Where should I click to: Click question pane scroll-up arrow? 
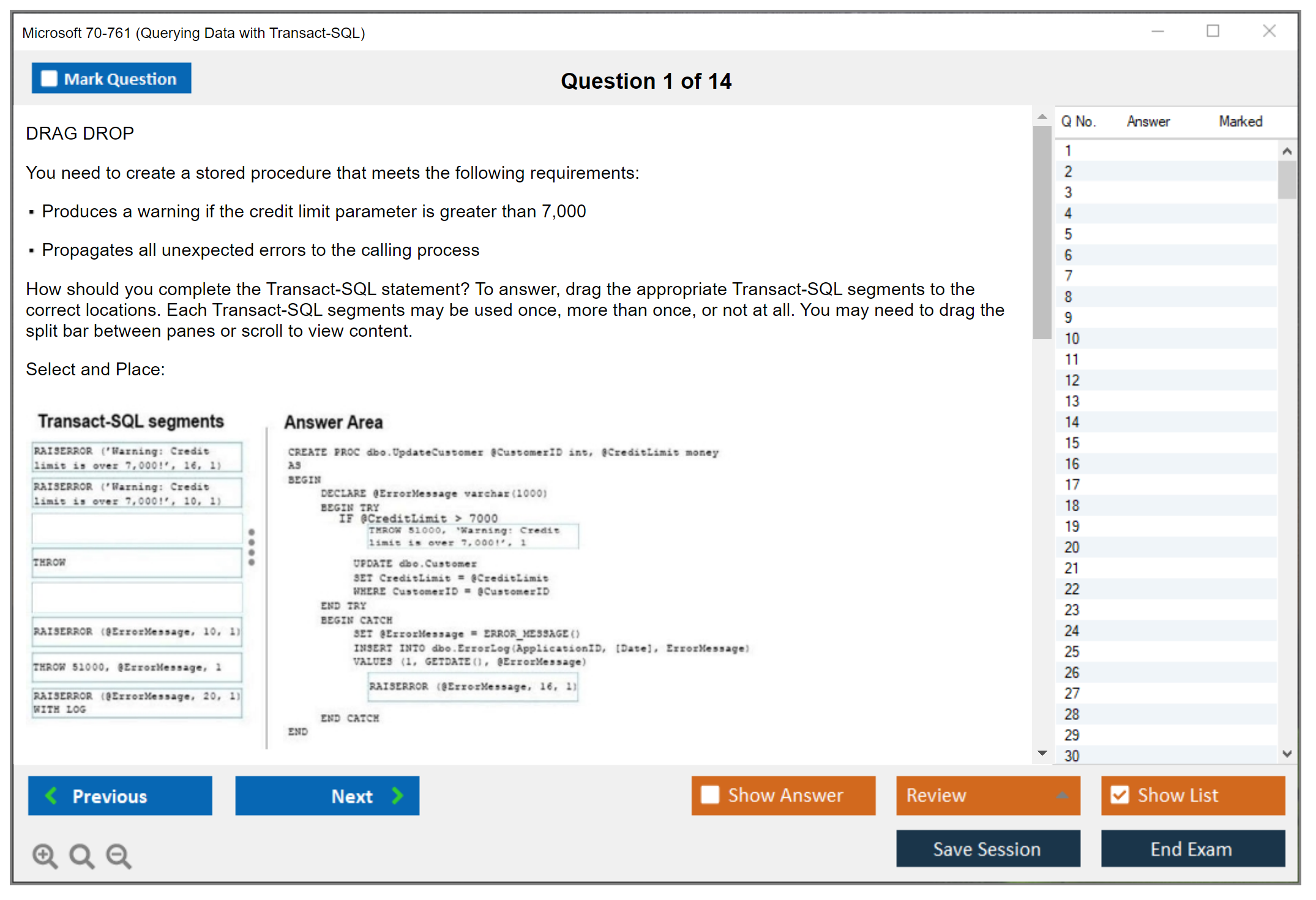tap(1042, 116)
